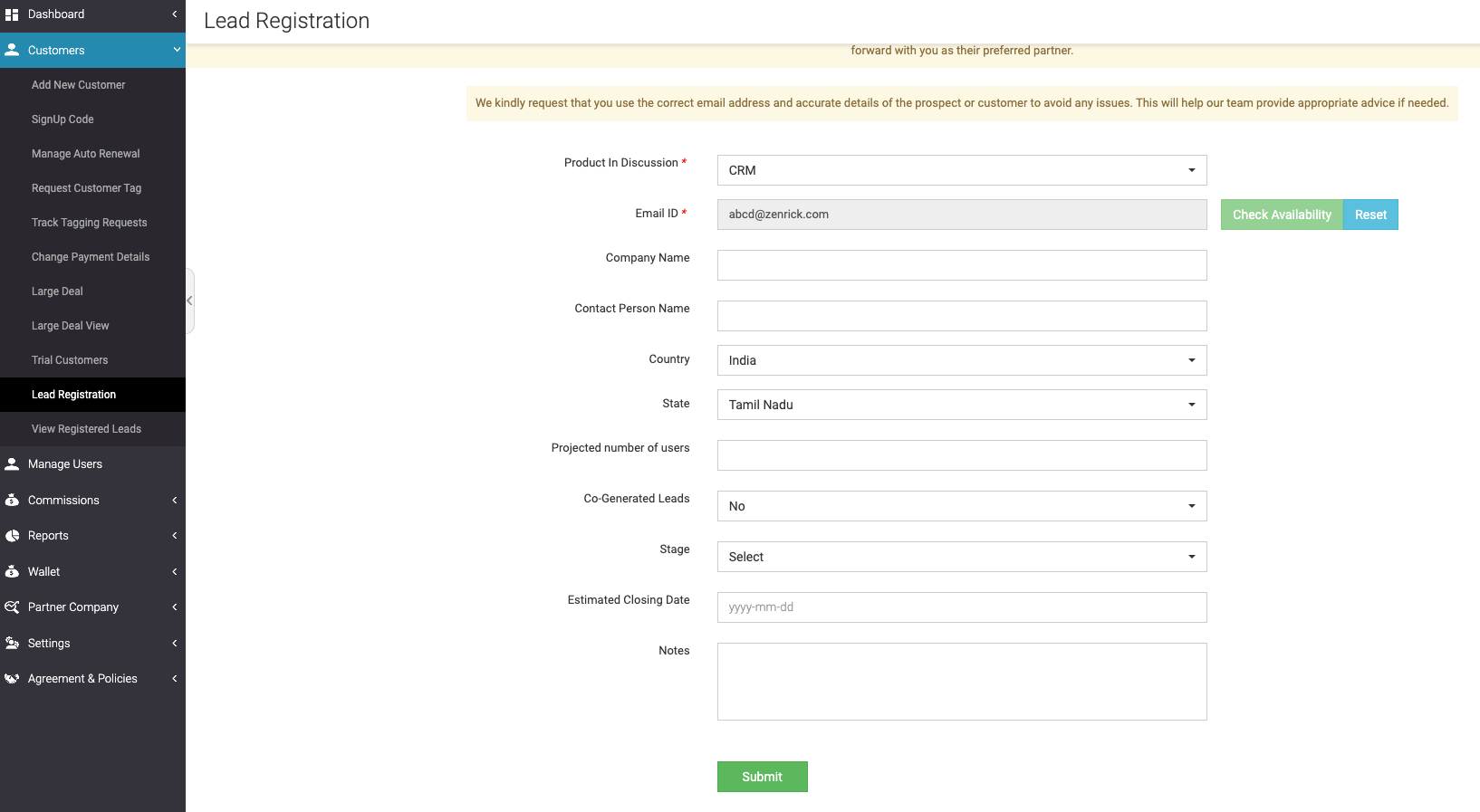1480x812 pixels.
Task: Collapse the sidebar using the handle arrow
Action: coord(189,301)
